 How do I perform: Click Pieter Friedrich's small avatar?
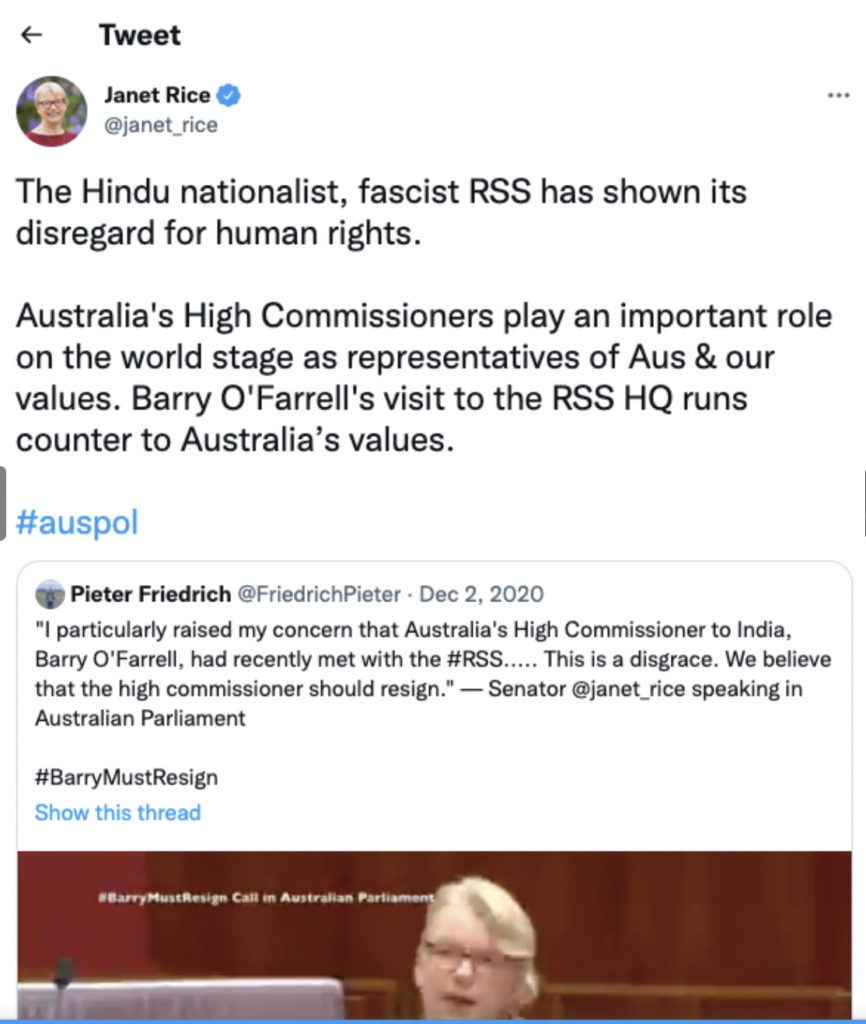pyautogui.click(x=49, y=595)
